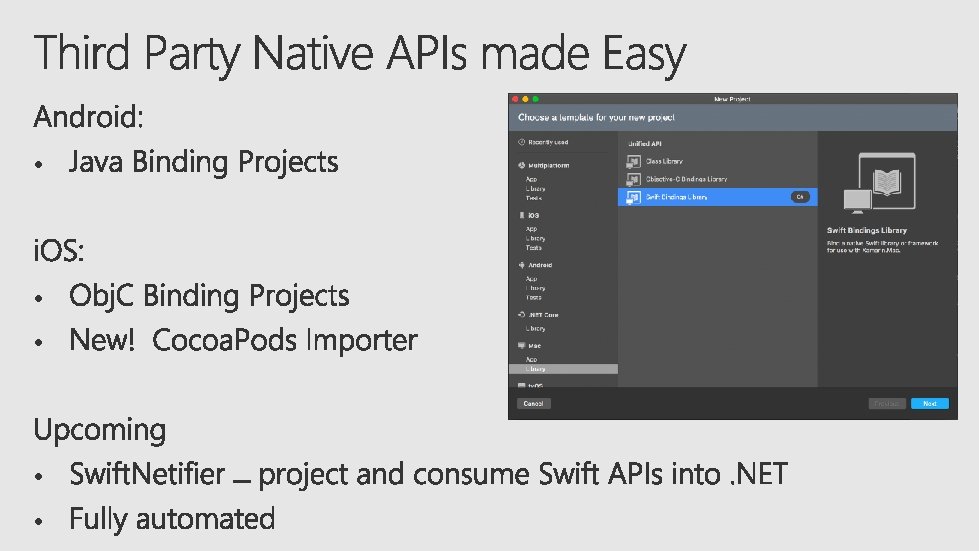Click the Mac monitor icon in sidebar
Viewport: 979px width, 551px height.
pos(521,345)
